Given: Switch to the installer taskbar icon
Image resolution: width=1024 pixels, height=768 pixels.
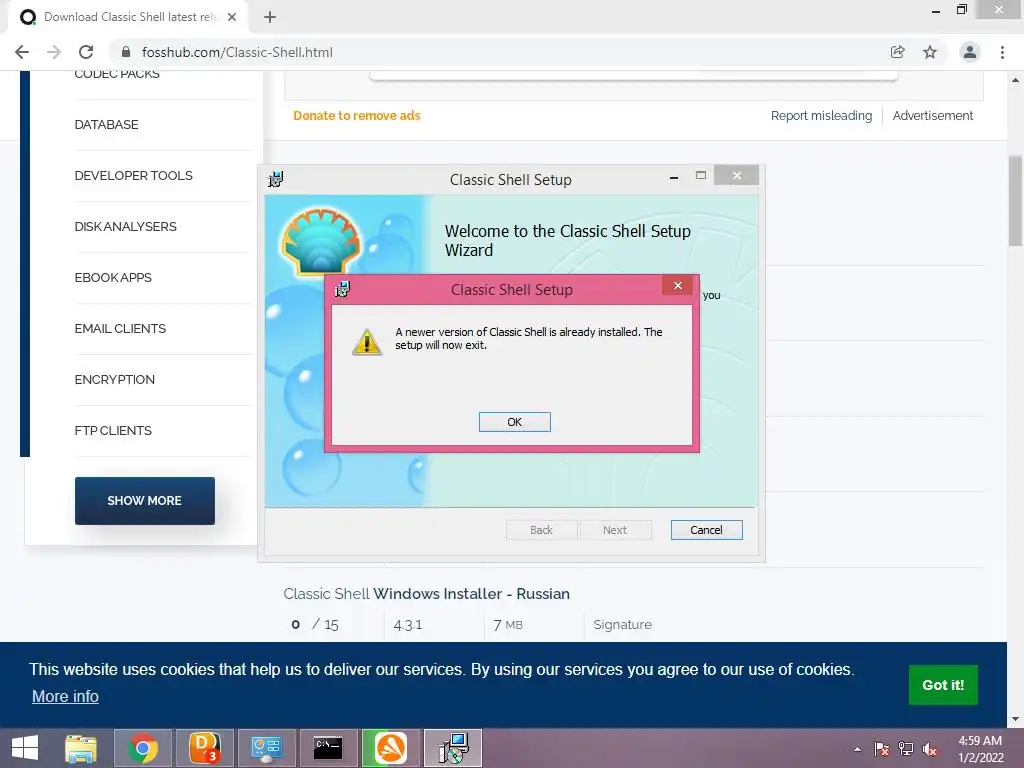Looking at the screenshot, I should click(453, 748).
